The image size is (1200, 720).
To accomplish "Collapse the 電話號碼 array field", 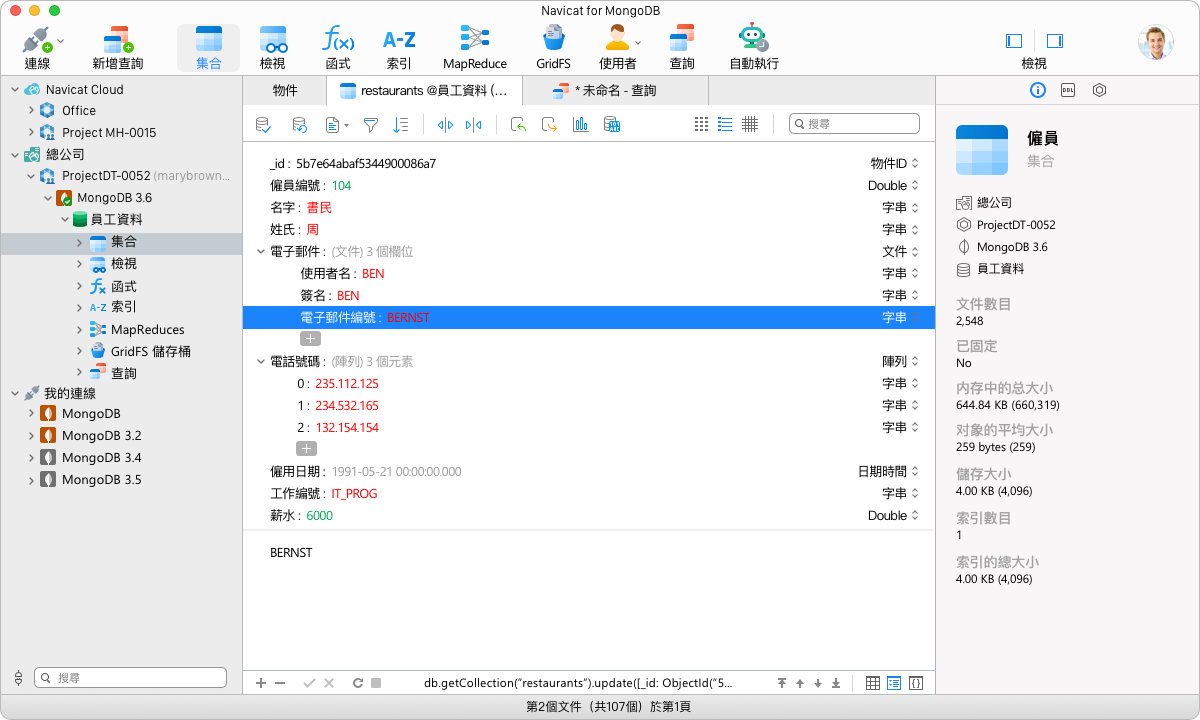I will tap(261, 361).
